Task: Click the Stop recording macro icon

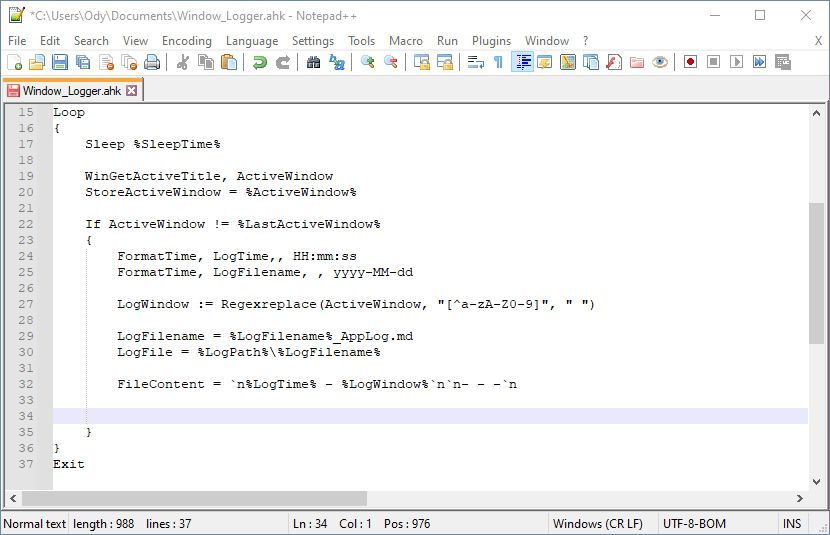Action: (714, 62)
